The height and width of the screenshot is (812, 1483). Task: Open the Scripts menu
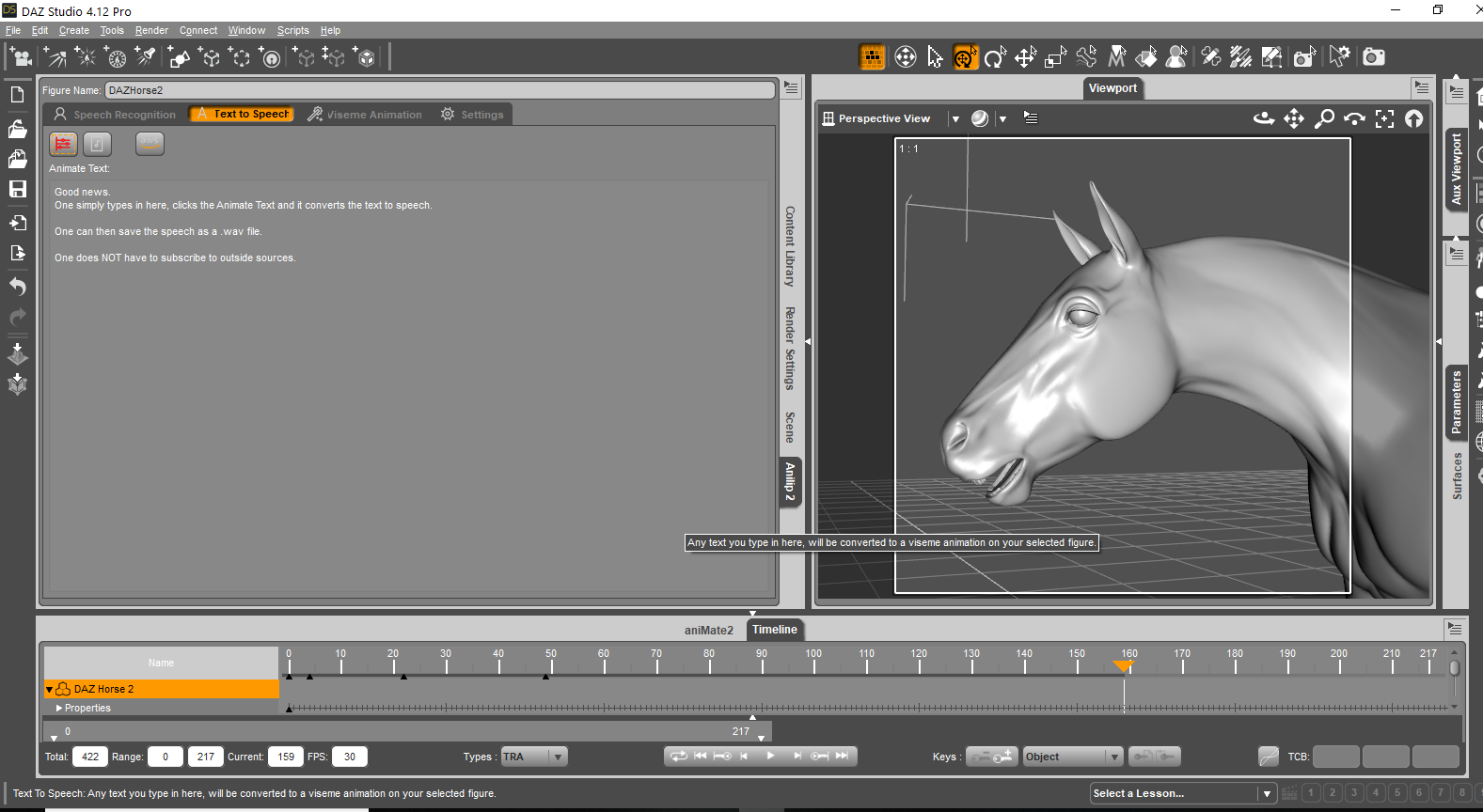[292, 30]
